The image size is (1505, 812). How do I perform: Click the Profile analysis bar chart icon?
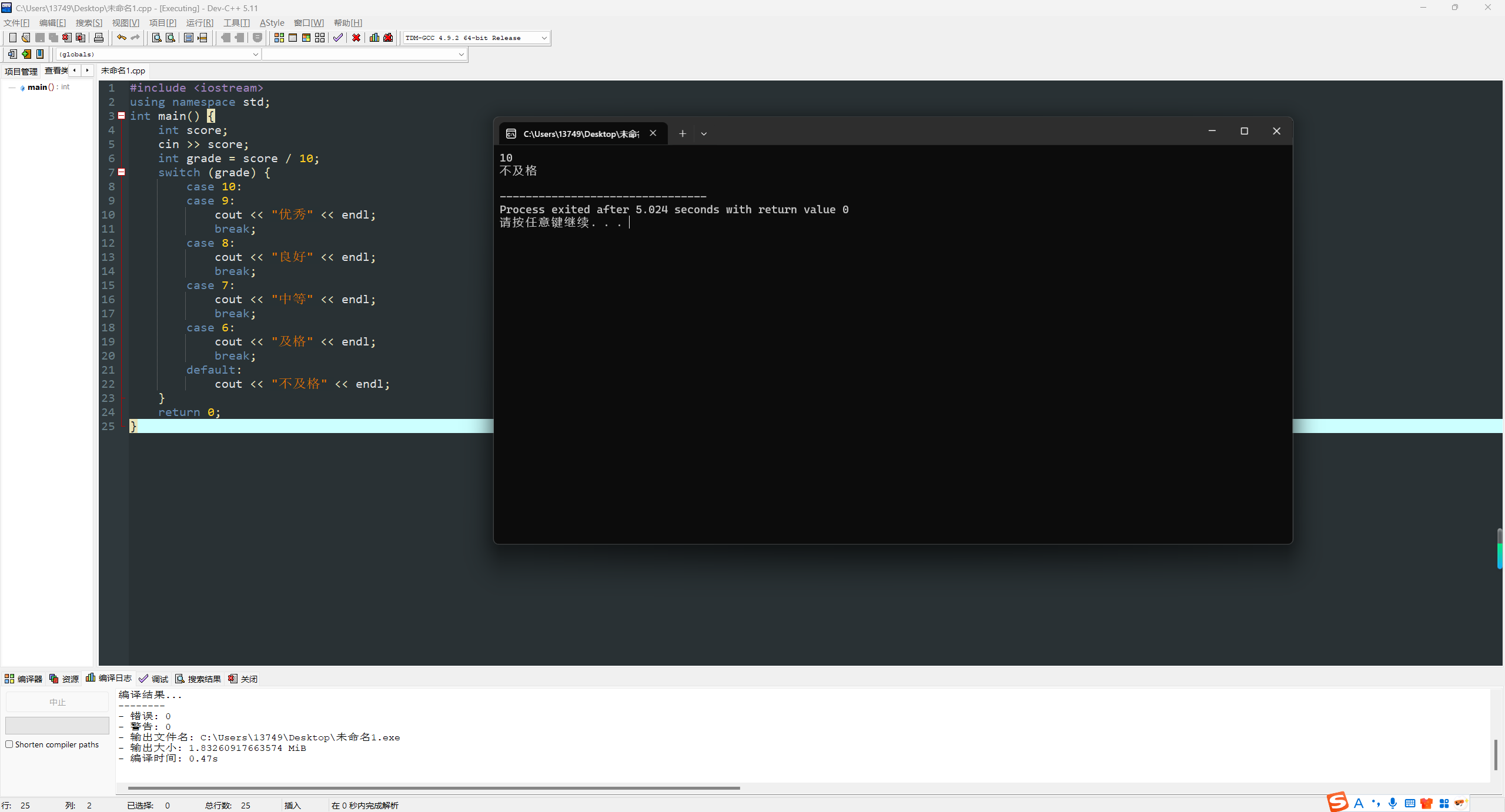pos(374,38)
